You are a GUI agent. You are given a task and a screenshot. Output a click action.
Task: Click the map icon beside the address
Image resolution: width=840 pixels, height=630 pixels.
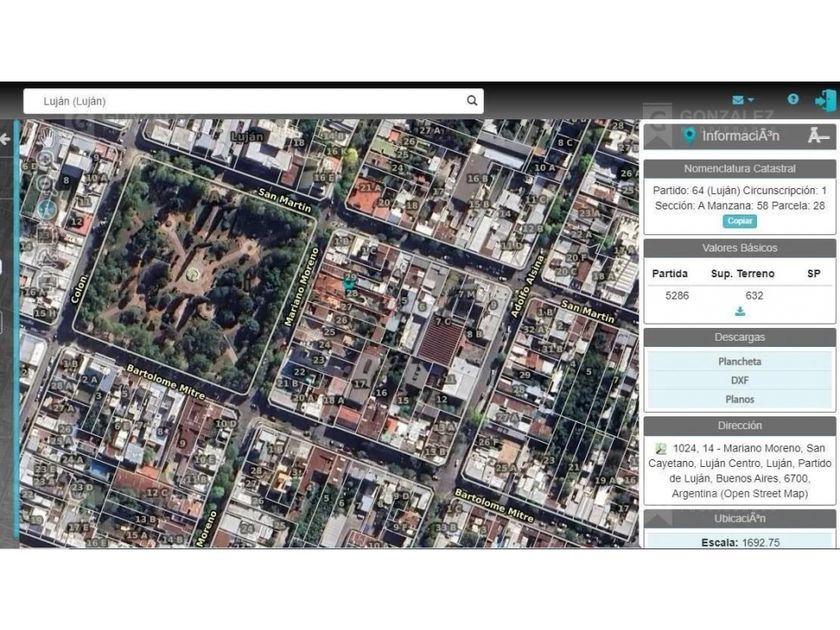point(661,449)
